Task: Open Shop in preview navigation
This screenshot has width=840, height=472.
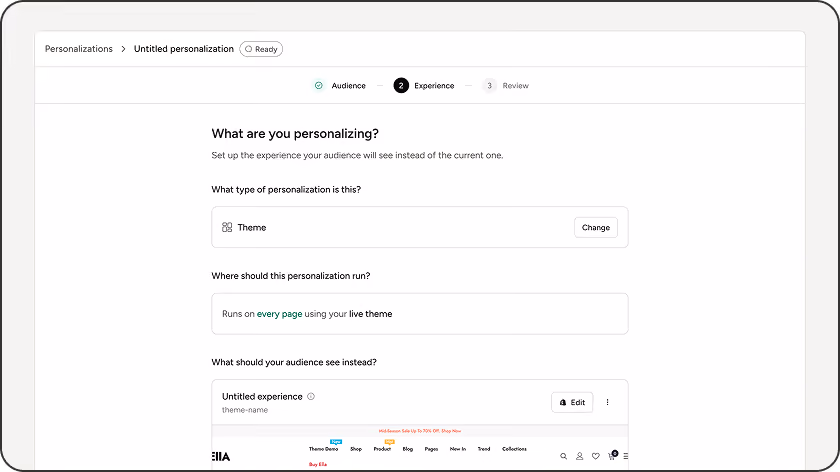Action: 356,449
